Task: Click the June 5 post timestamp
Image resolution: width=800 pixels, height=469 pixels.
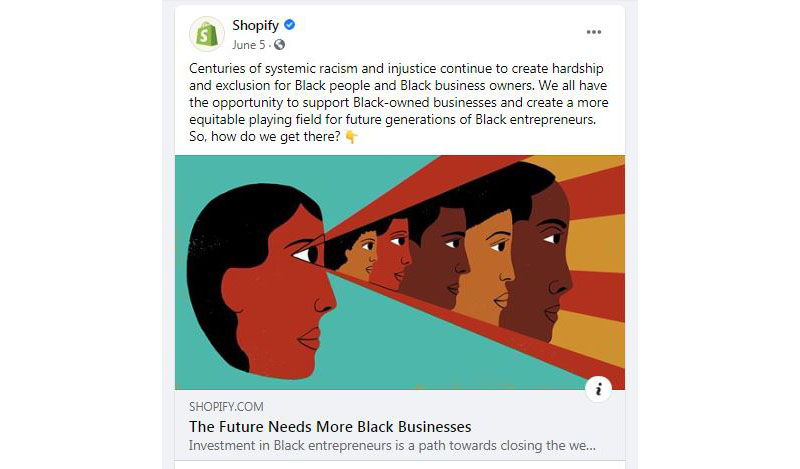Action: (x=250, y=45)
